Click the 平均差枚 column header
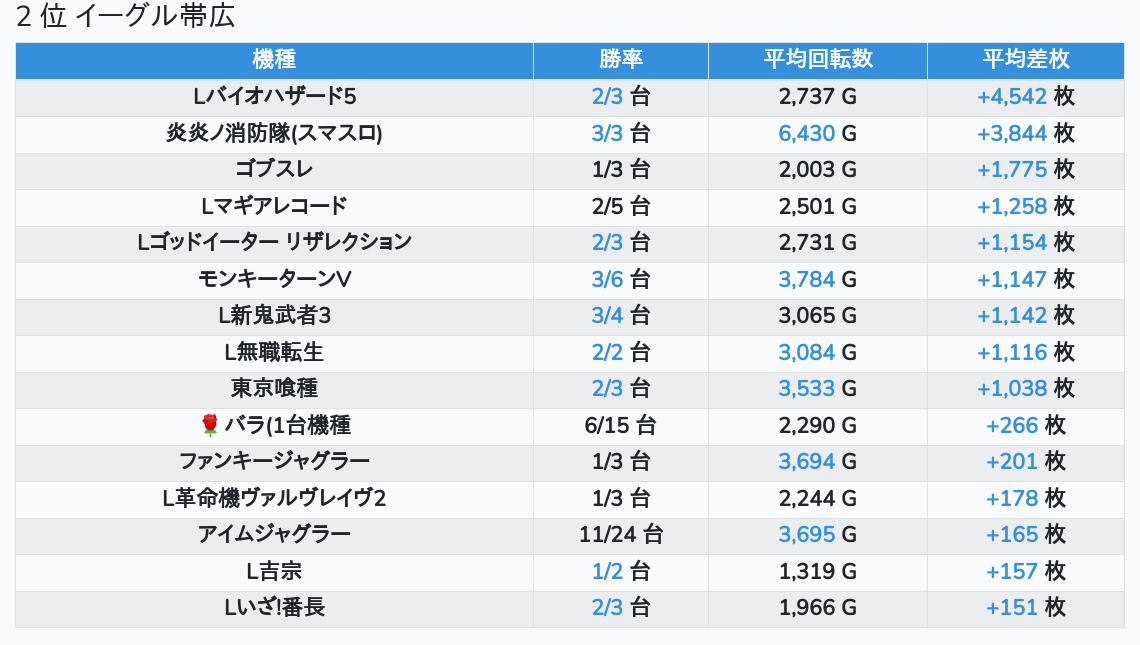This screenshot has height=645, width=1140. point(1025,59)
